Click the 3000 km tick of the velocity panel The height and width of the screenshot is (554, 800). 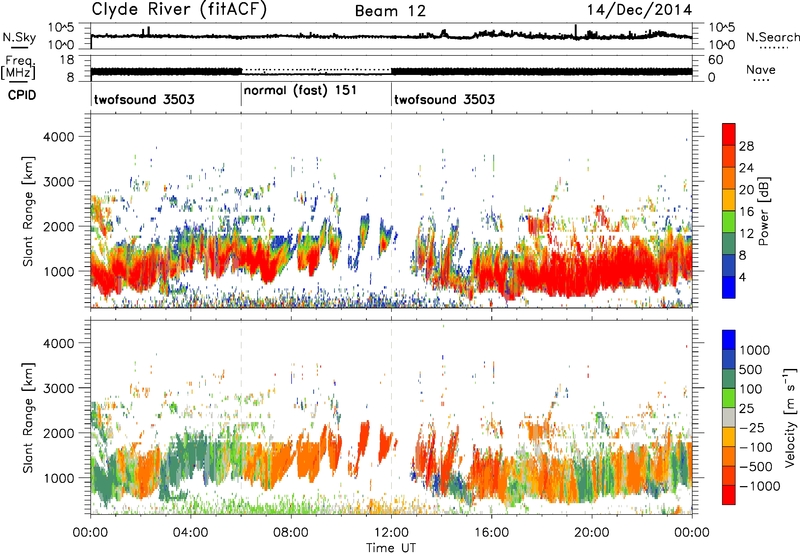(58, 388)
